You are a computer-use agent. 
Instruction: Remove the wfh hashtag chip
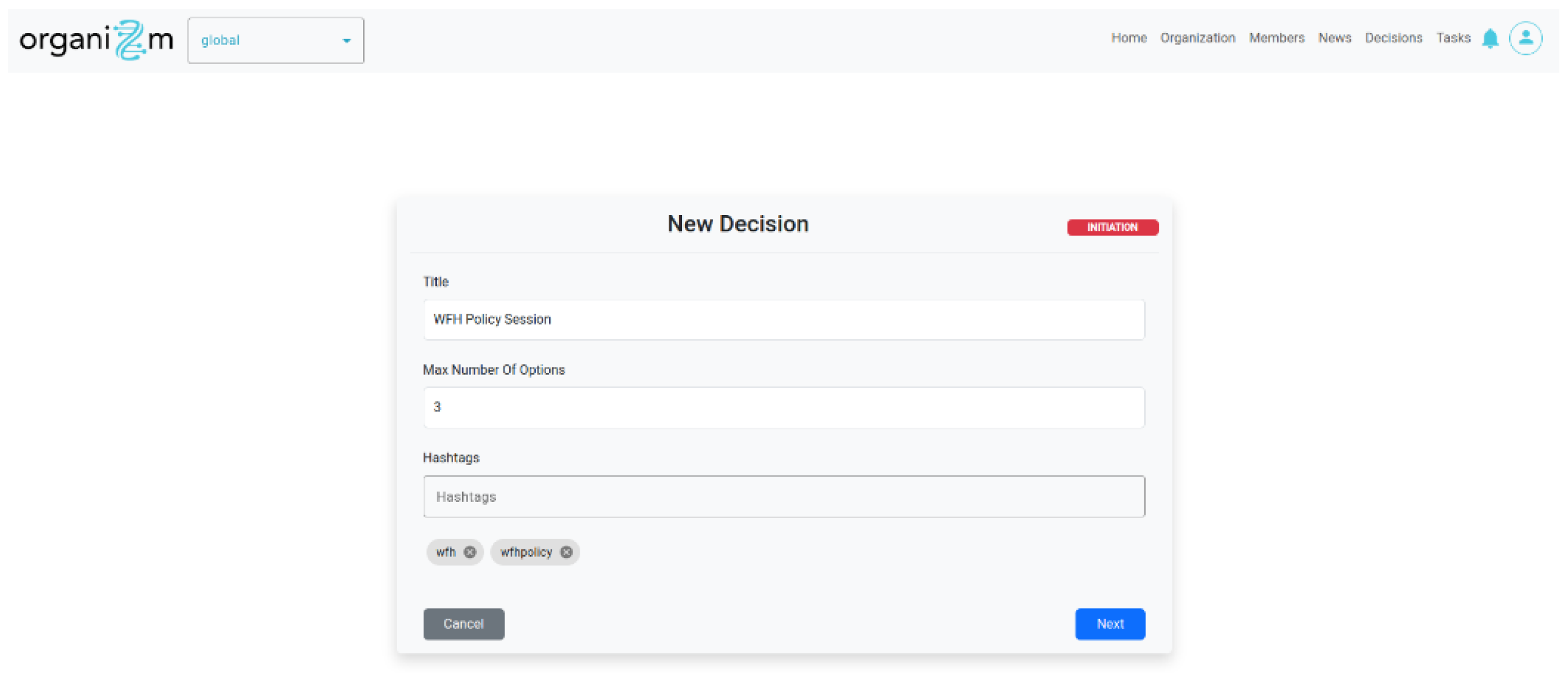pos(469,552)
